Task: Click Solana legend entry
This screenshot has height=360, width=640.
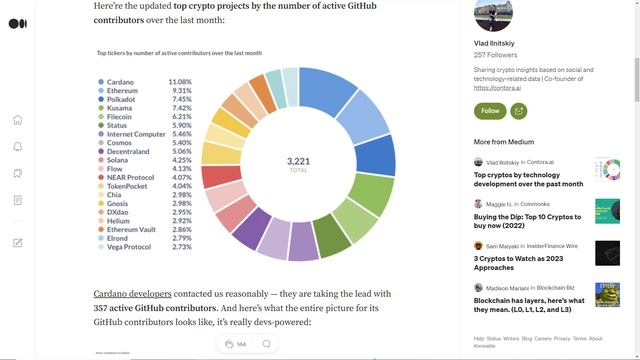Action: (145, 160)
